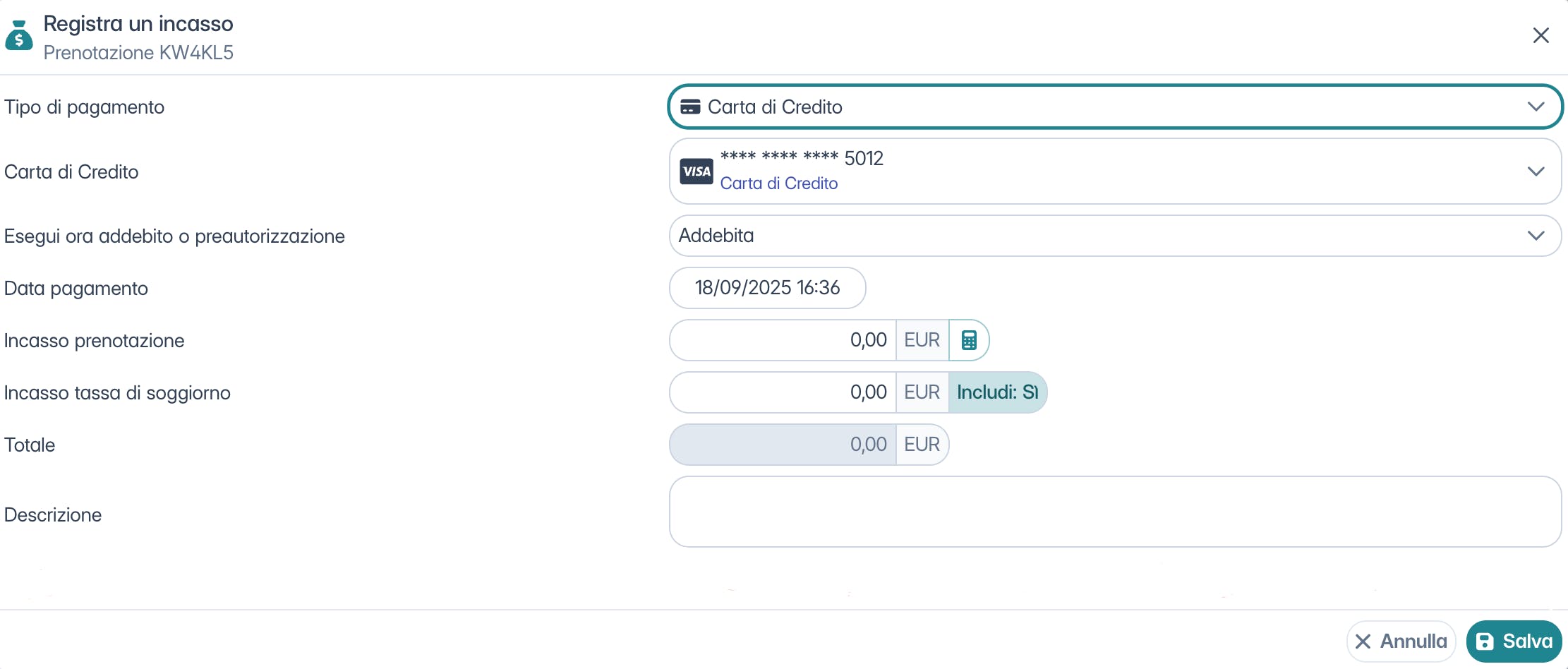Click the EUR label next to Incasso prenotazione

point(922,340)
